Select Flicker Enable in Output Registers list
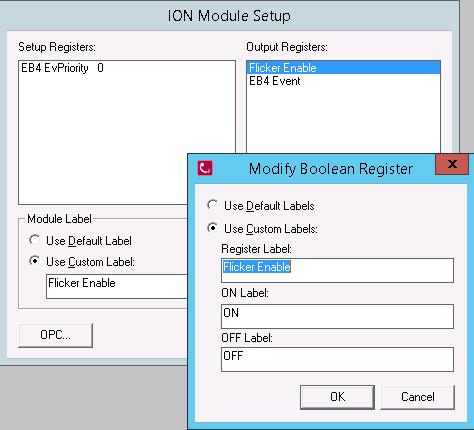474x430 pixels. click(x=343, y=68)
